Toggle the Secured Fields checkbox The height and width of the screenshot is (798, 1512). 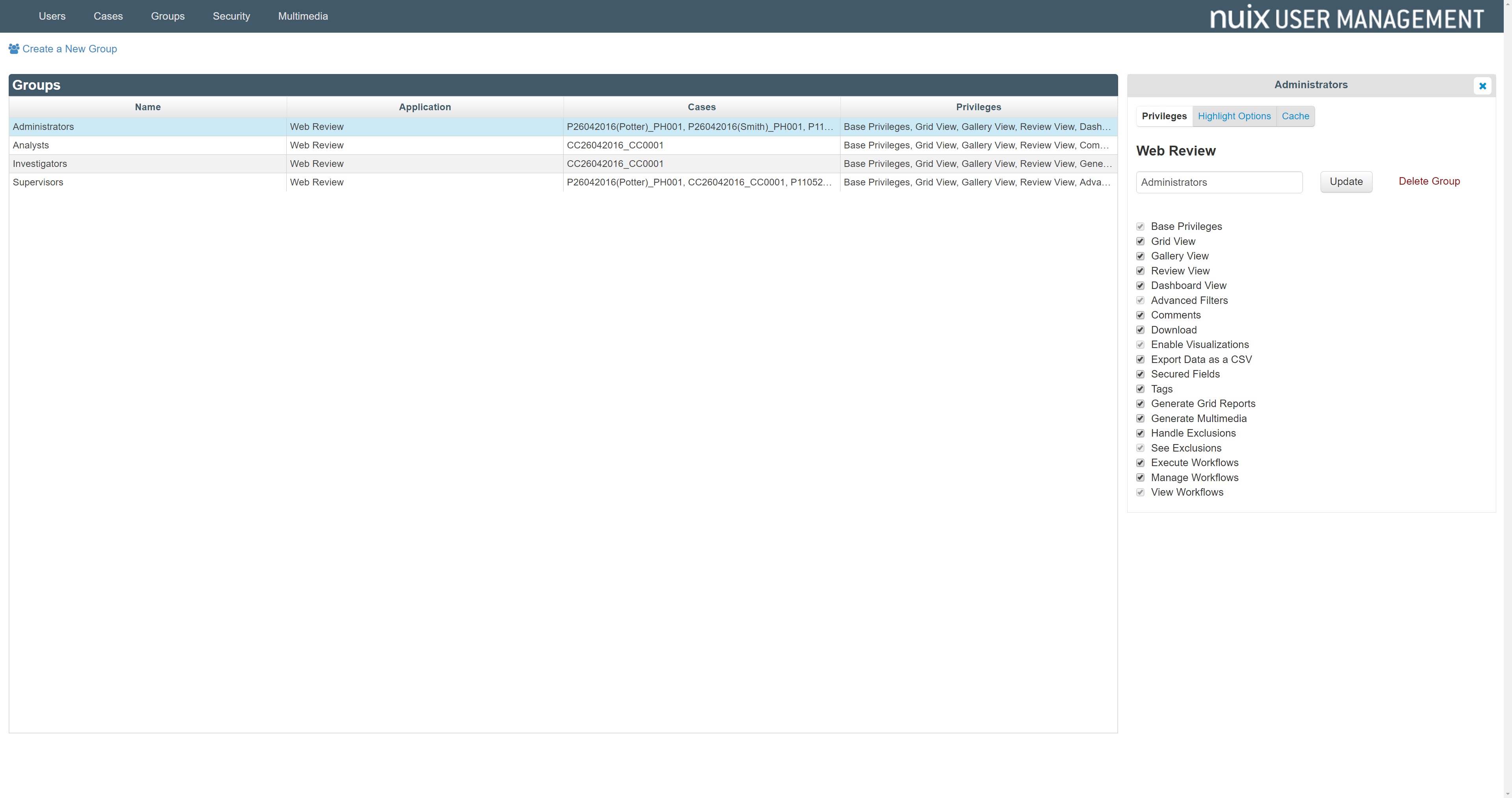[x=1140, y=374]
